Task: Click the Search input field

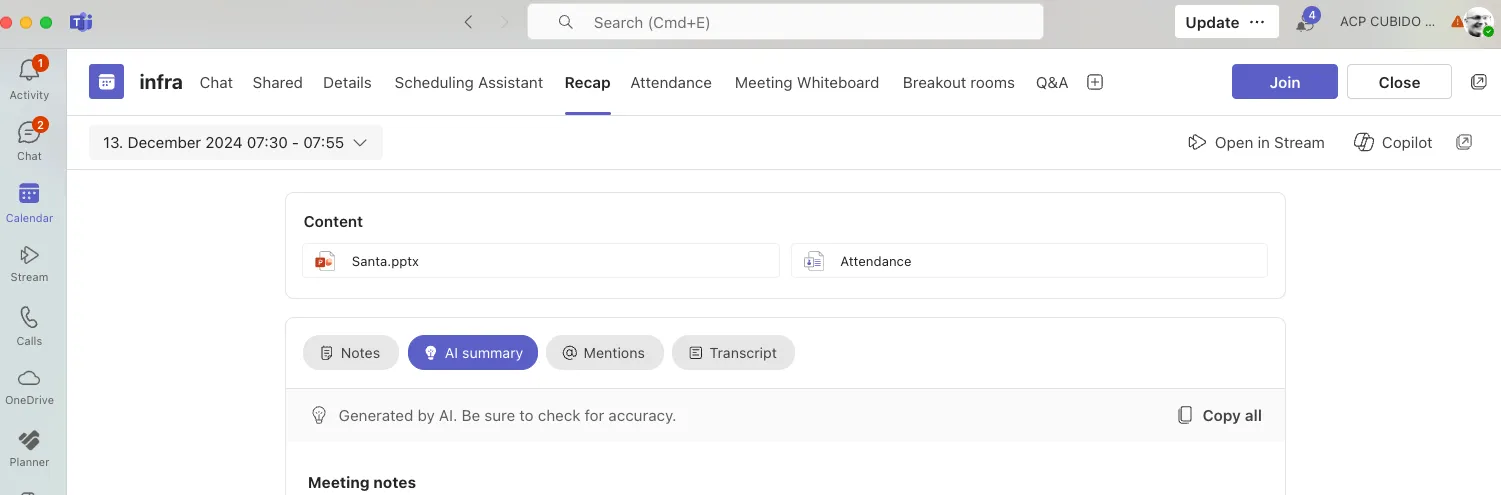Action: (785, 22)
